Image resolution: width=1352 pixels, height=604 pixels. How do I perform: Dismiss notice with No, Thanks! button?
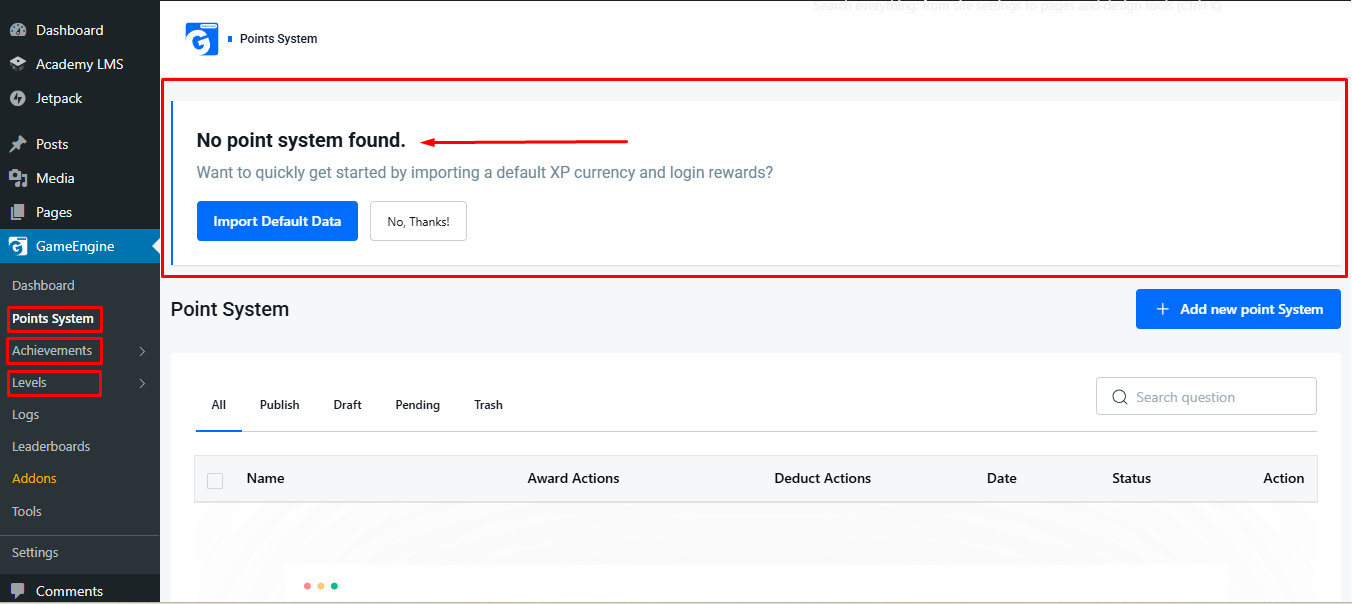pyautogui.click(x=418, y=221)
